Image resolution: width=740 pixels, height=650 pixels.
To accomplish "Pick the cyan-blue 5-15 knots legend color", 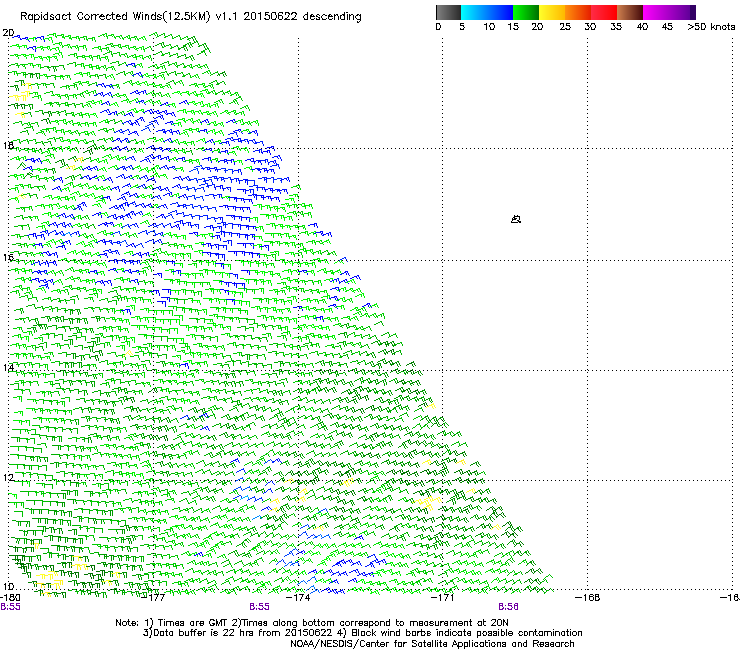I will coord(487,12).
